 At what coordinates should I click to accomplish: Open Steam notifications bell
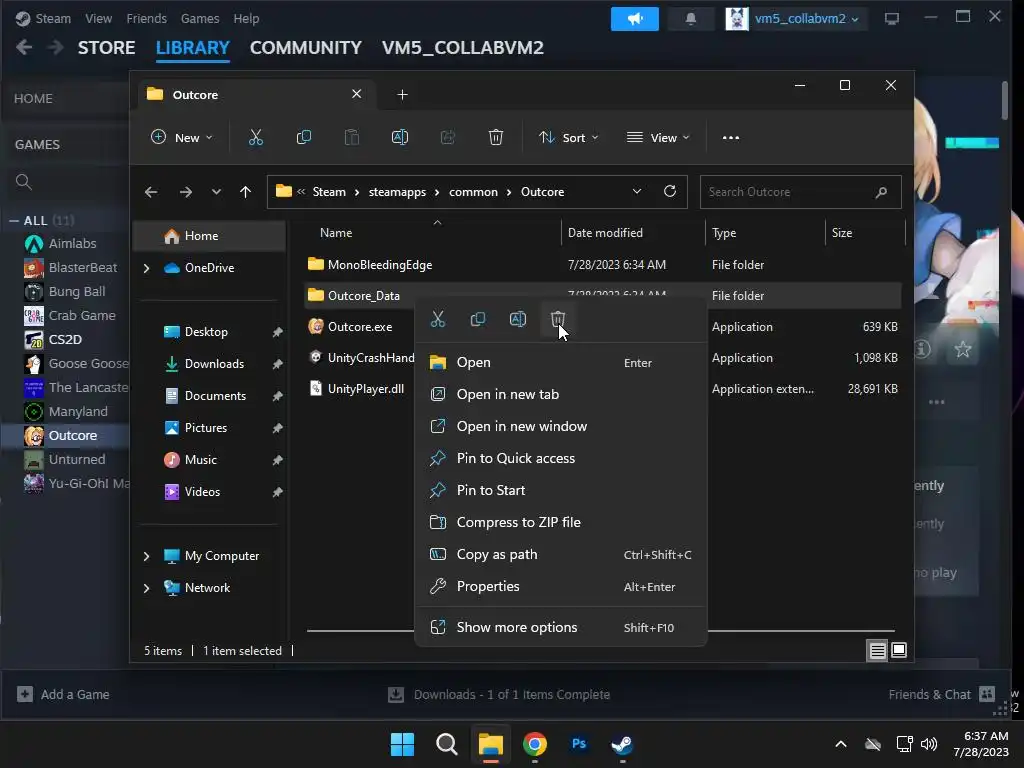coord(690,19)
